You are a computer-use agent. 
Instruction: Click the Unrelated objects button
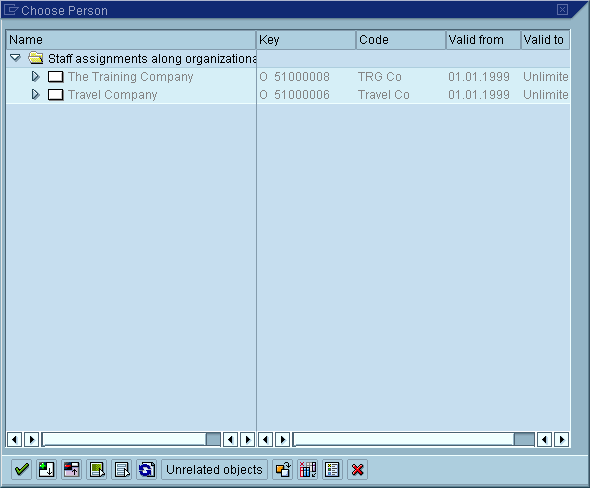214,469
